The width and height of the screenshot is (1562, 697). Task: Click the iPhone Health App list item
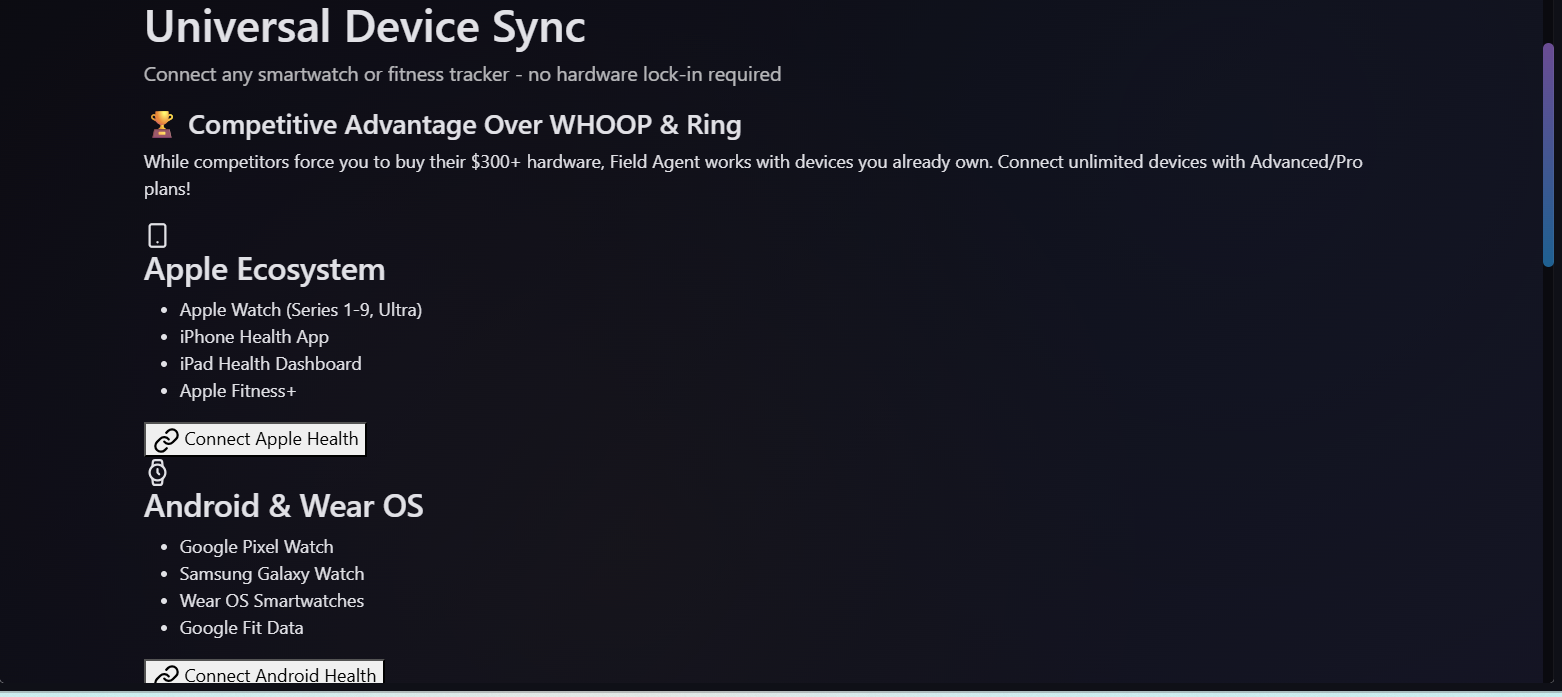[x=254, y=337]
